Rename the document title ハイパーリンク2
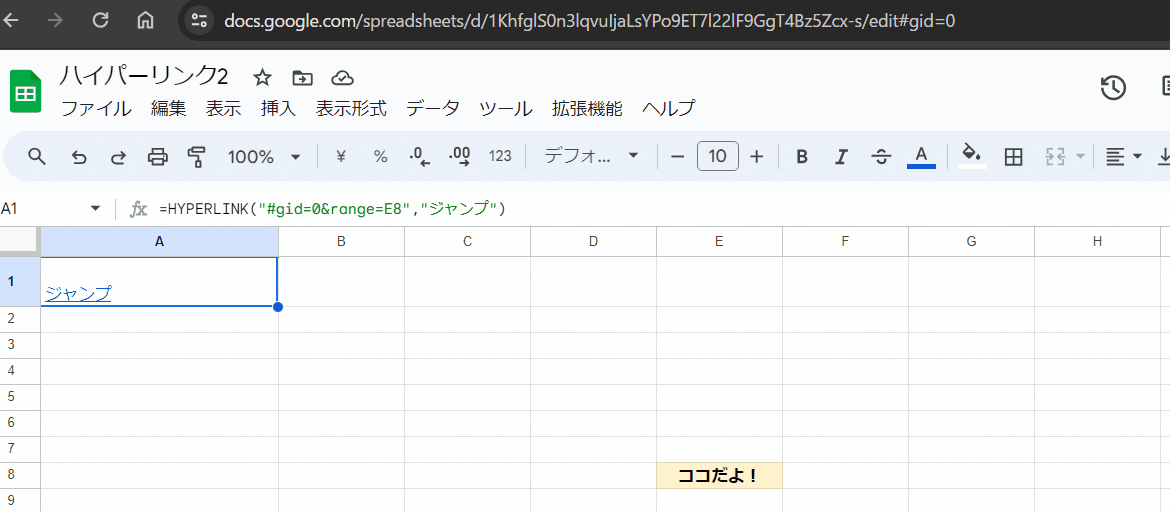1170x512 pixels. 144,76
